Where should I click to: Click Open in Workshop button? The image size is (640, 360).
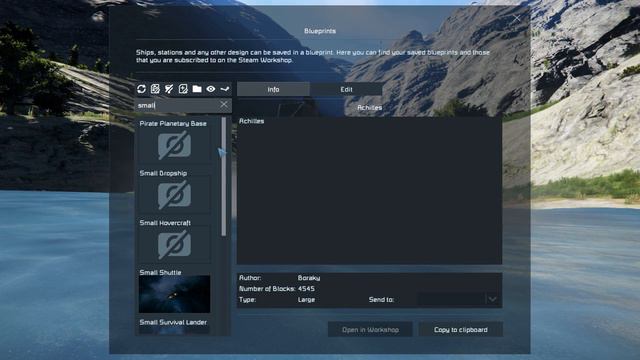tap(370, 329)
